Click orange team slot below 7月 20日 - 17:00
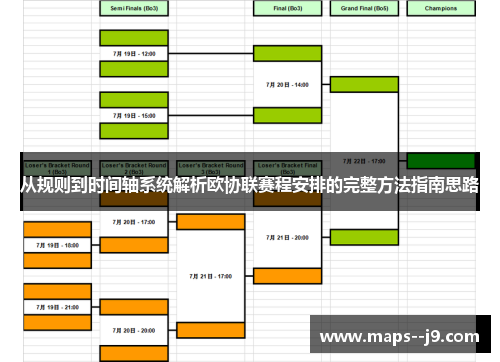The image size is (500, 362). (134, 245)
